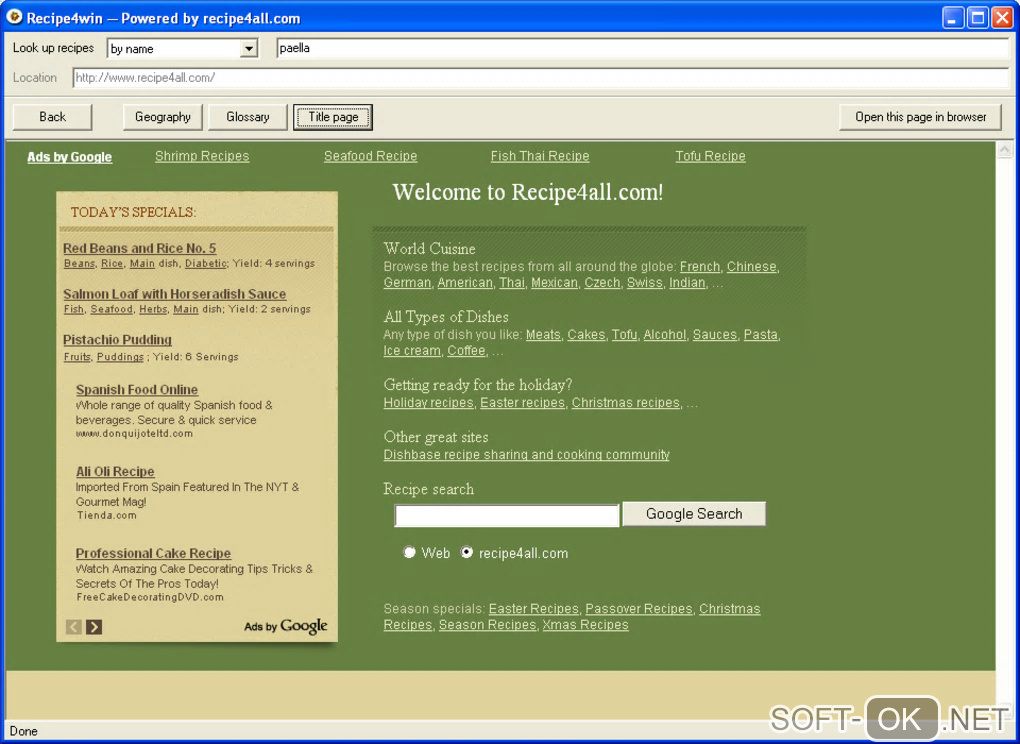This screenshot has height=744, width=1020.
Task: Open the Christmas recipes holiday link
Action: 626,403
